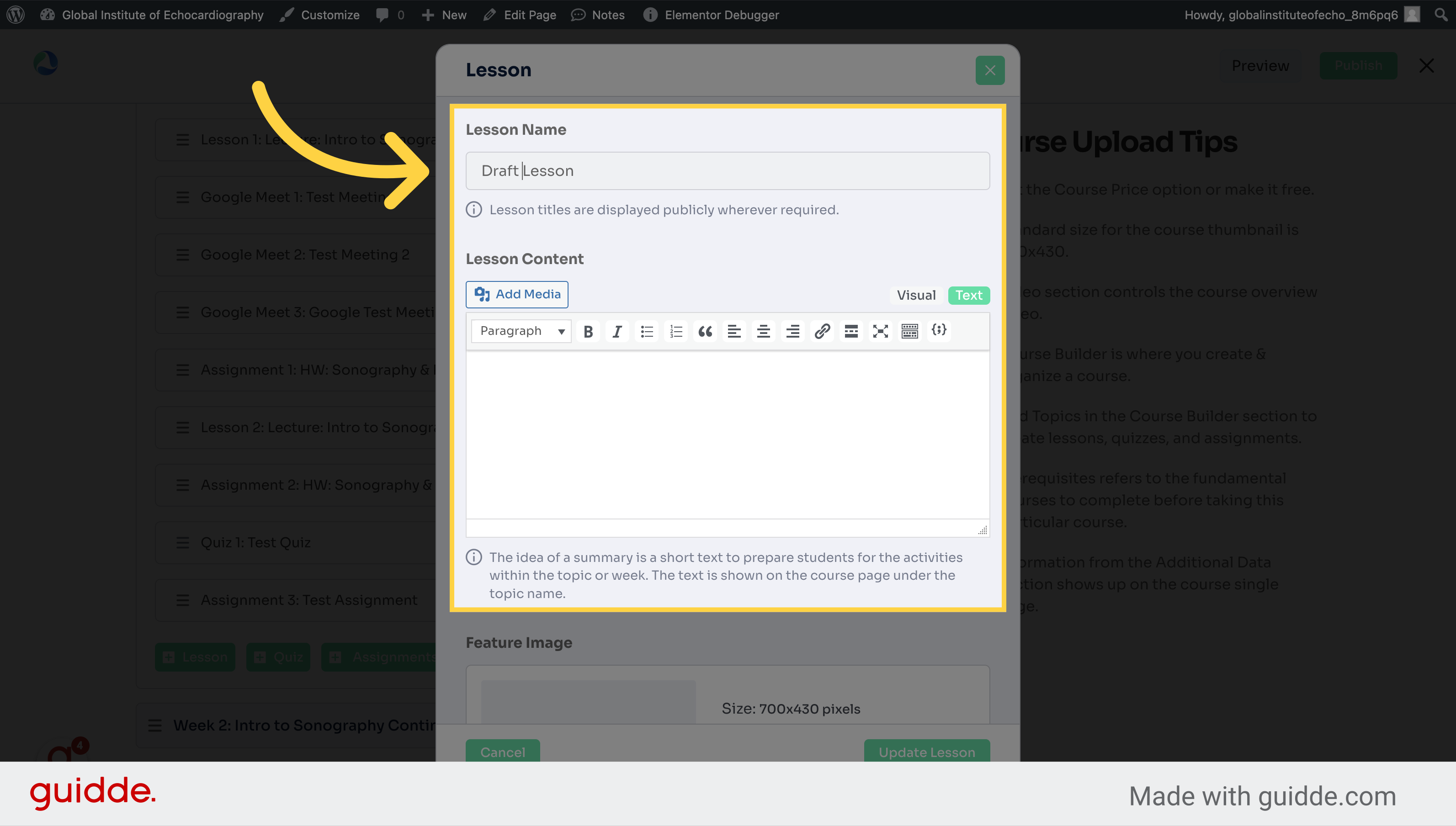Click the text alignment left icon
The height and width of the screenshot is (826, 1456).
click(x=734, y=330)
